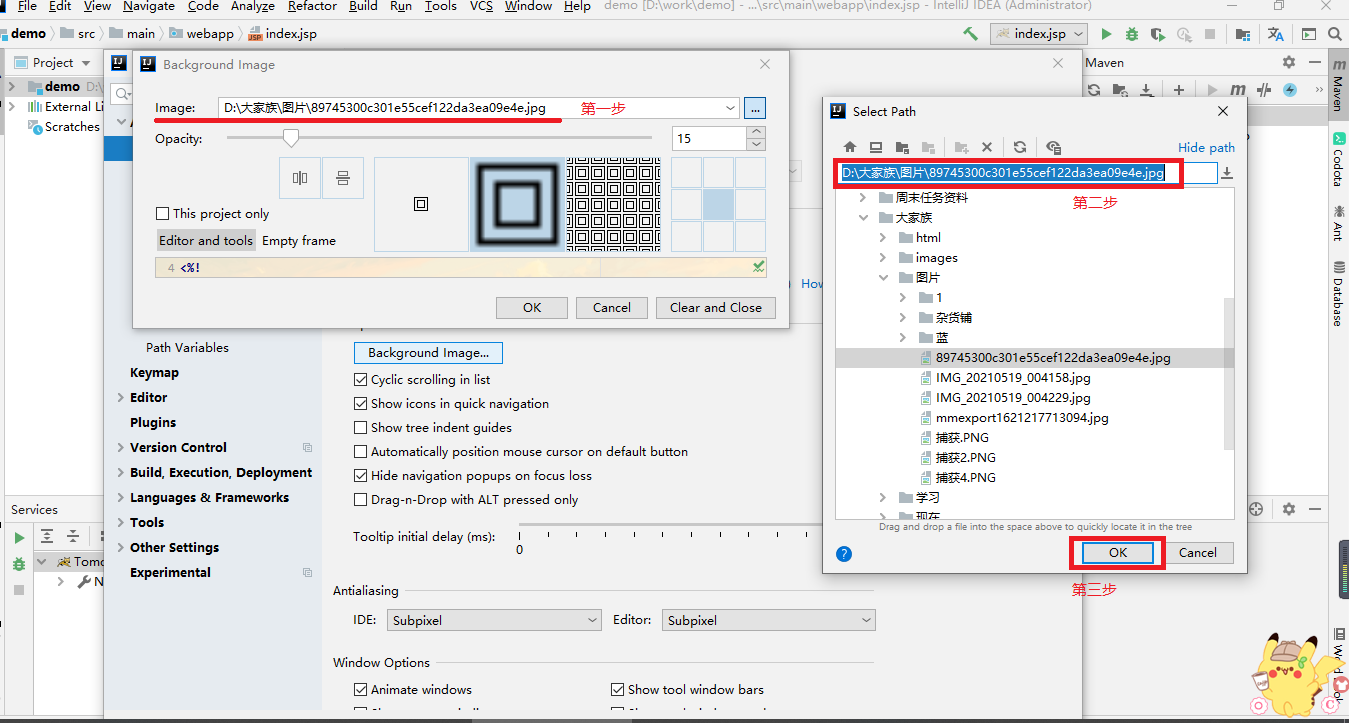Open path history arrow beside path field
The image size is (1349, 723).
(x=1227, y=173)
